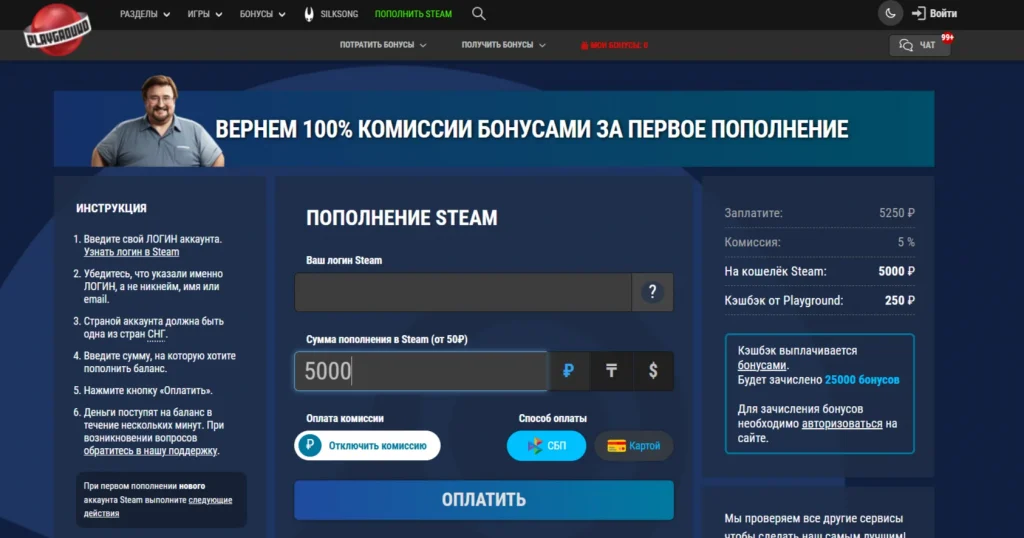Toggle Отключить комиссию switch
1024x538 pixels.
point(367,445)
